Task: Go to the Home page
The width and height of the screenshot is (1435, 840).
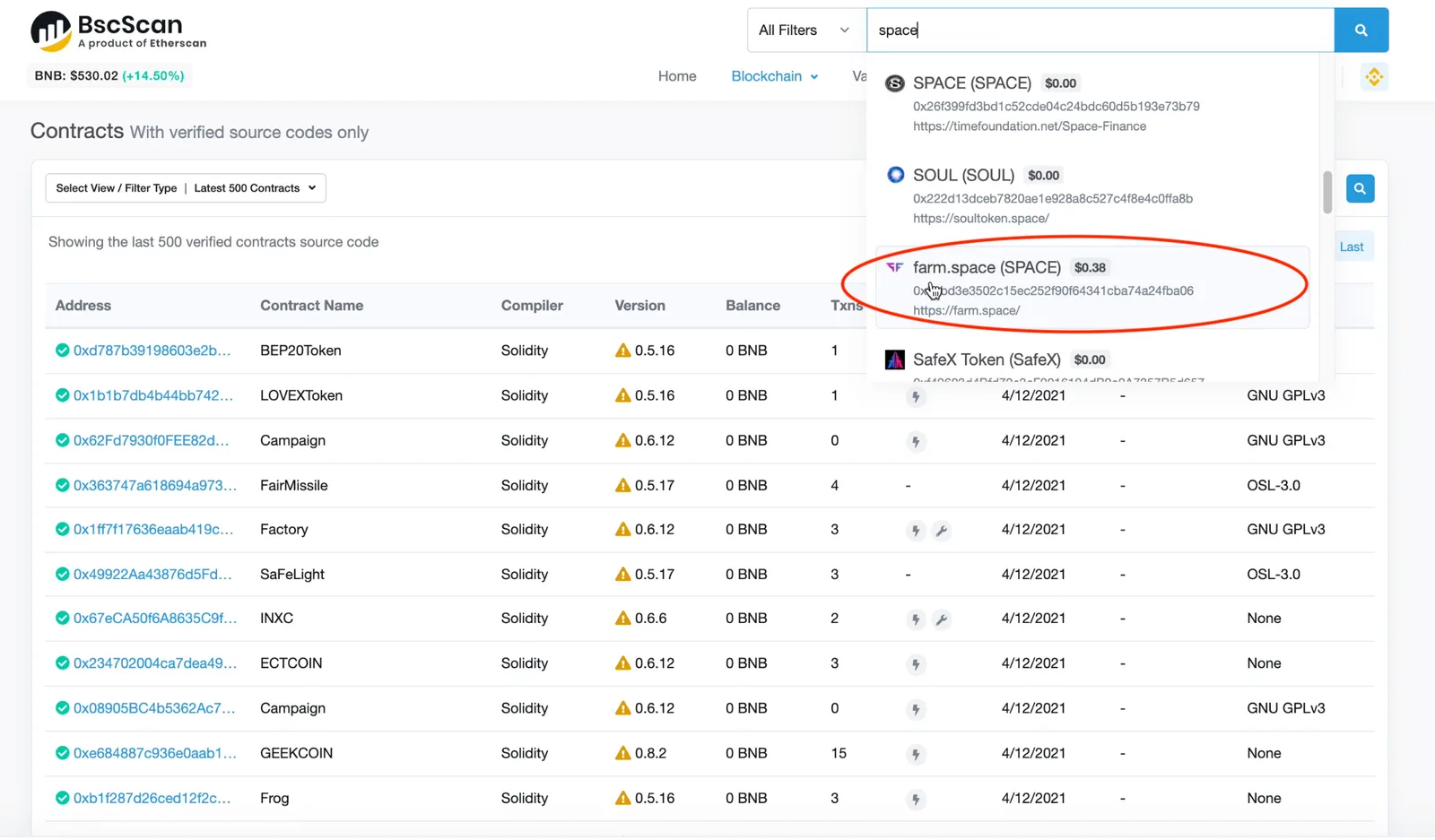Action: (x=677, y=76)
